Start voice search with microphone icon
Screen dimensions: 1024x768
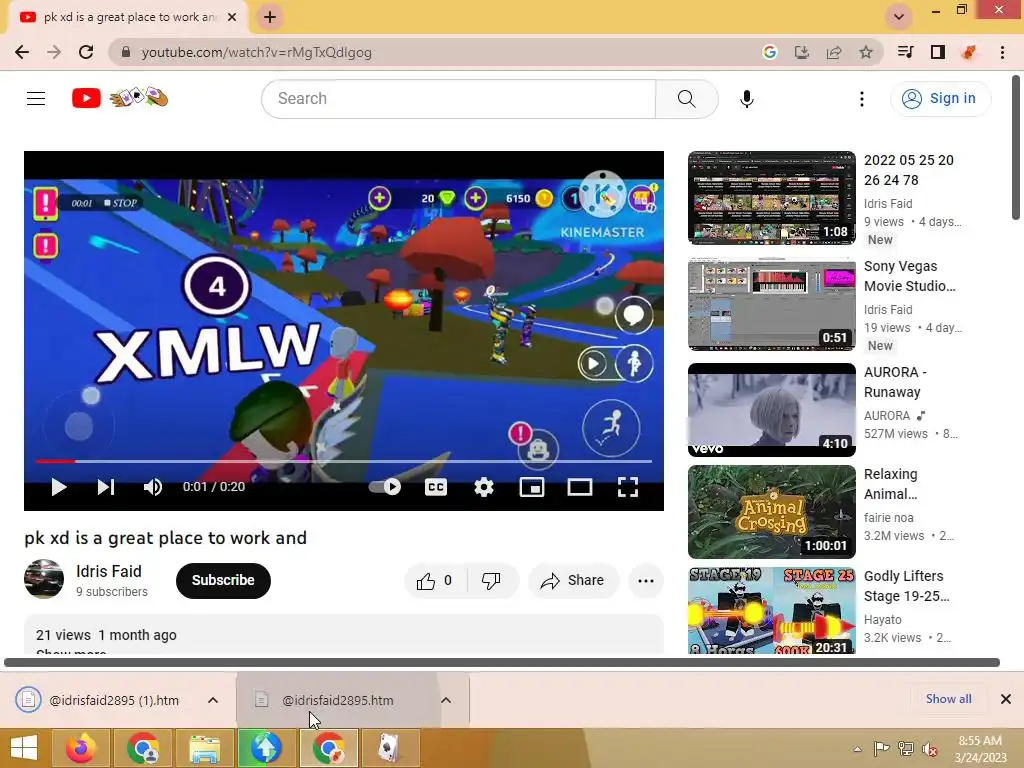[x=746, y=99]
